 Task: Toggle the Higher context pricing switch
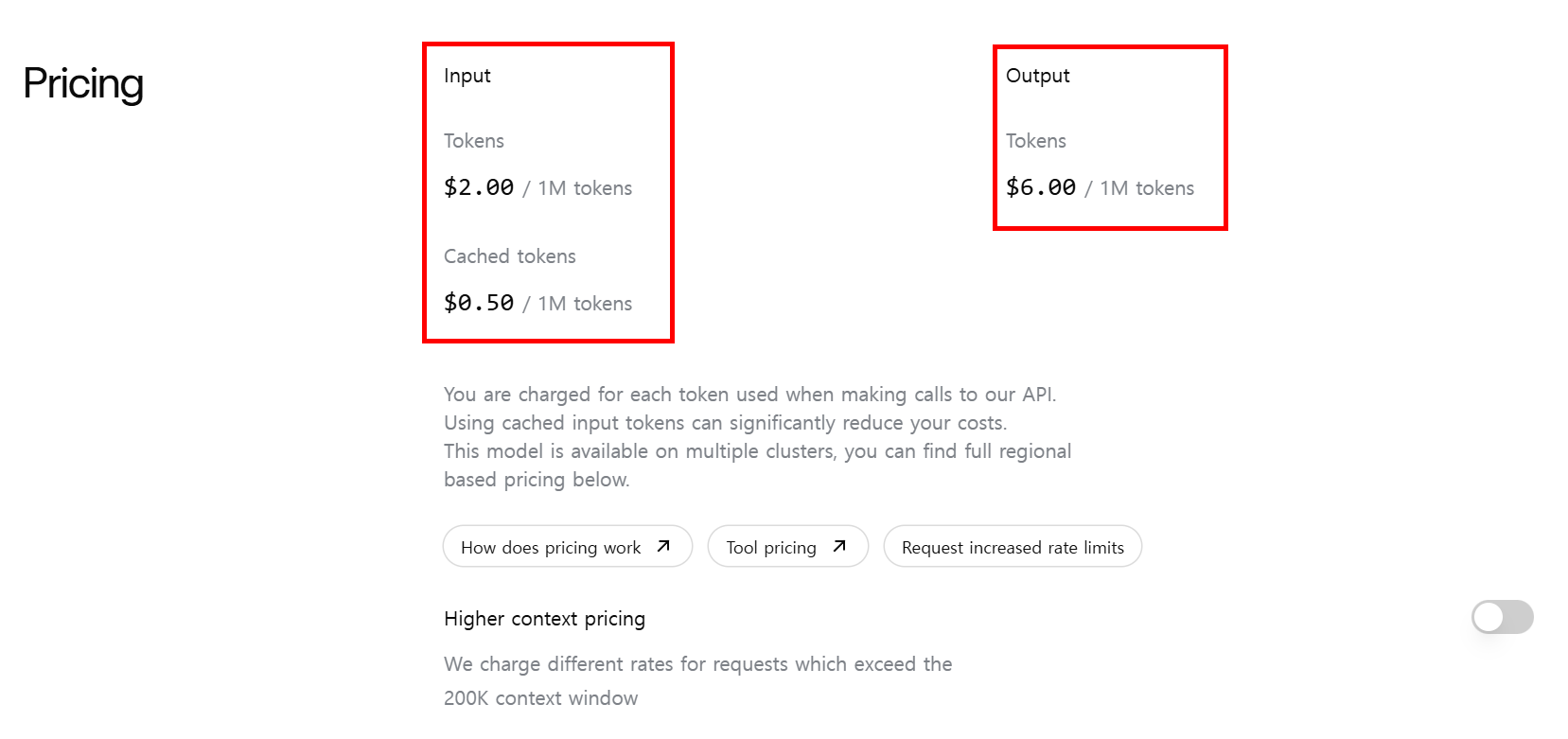coord(1502,617)
